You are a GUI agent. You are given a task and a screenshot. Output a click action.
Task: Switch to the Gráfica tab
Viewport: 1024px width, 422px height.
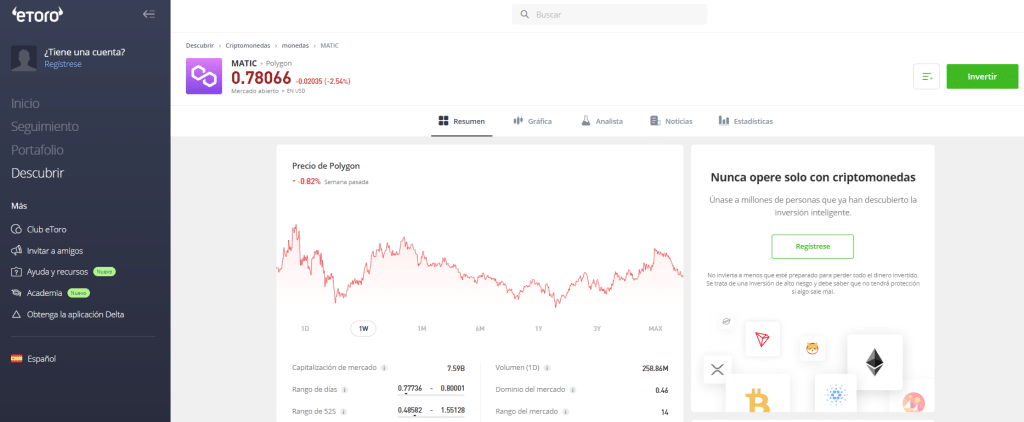(x=533, y=122)
